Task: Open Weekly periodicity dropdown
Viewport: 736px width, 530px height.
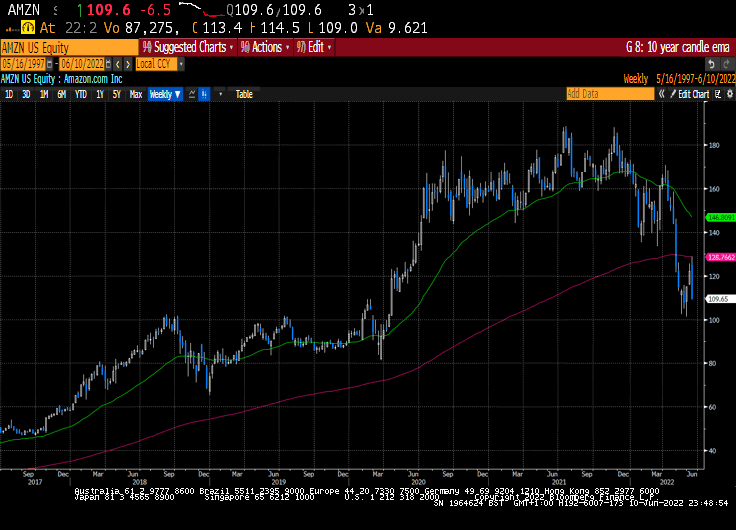Action: pos(165,94)
